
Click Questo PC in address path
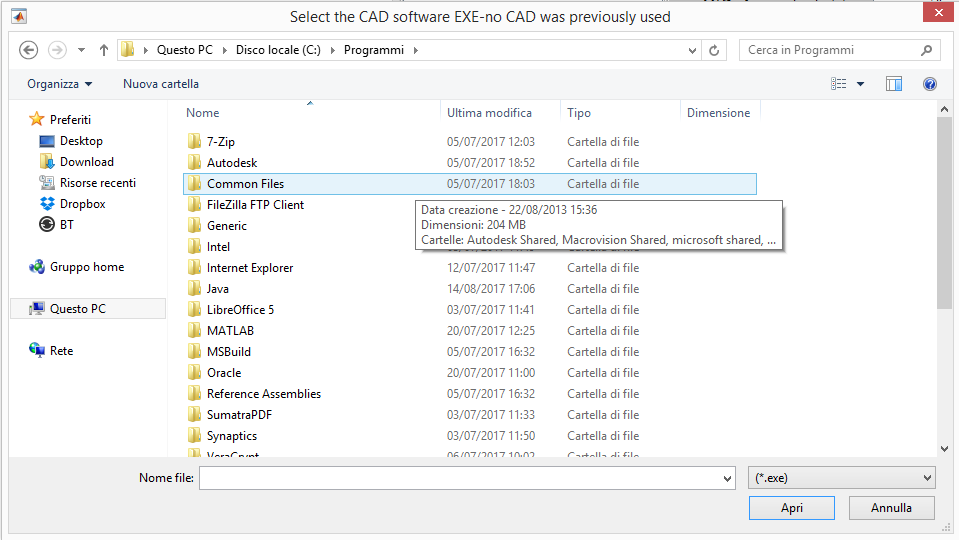click(185, 50)
